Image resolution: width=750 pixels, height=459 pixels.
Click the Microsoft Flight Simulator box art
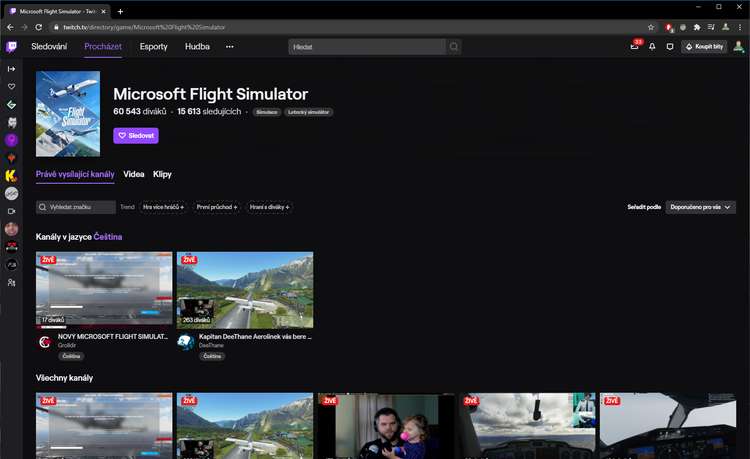point(68,114)
